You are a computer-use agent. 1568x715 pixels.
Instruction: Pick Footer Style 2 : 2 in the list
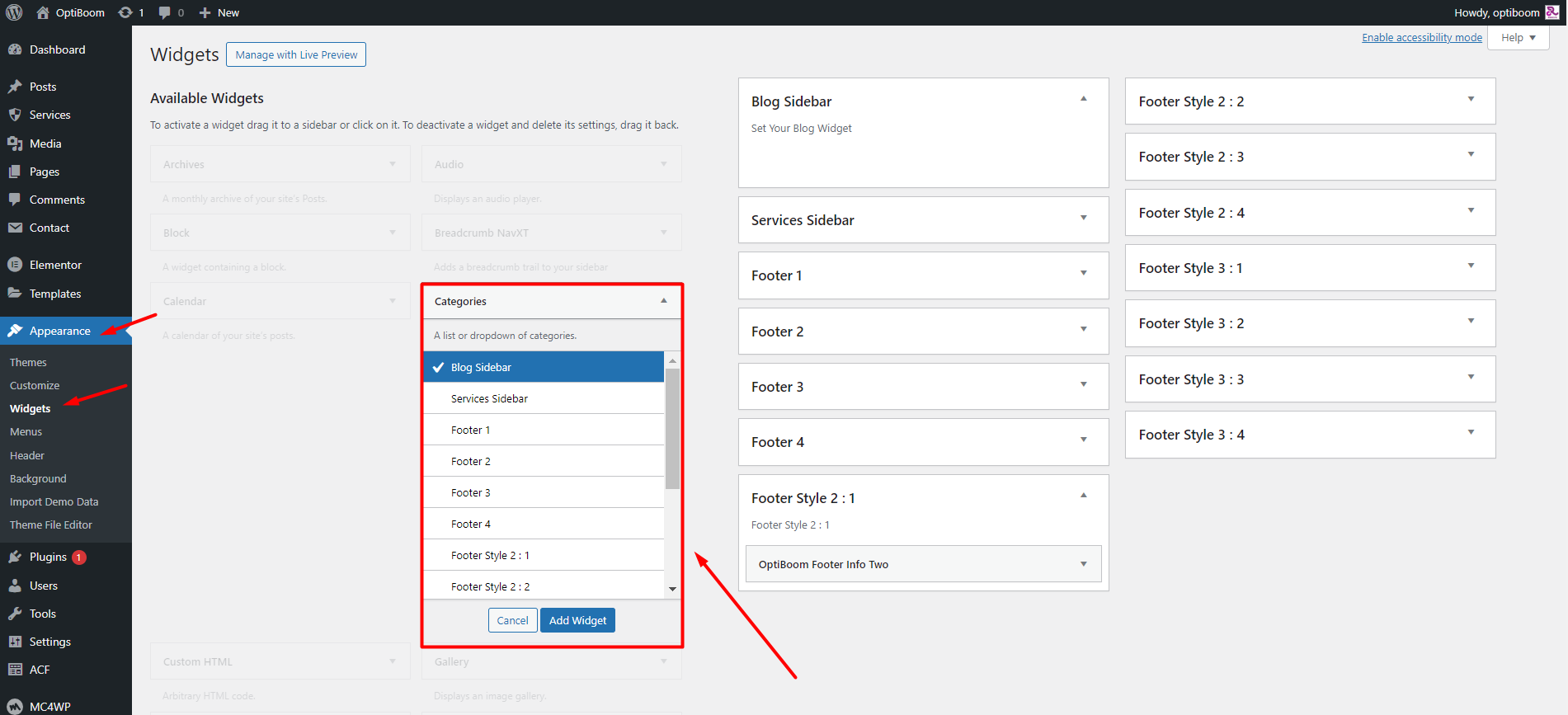pos(544,586)
